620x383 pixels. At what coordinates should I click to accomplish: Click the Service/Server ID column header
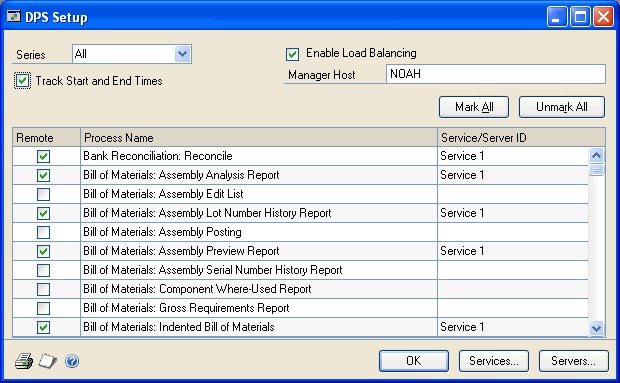[521, 138]
